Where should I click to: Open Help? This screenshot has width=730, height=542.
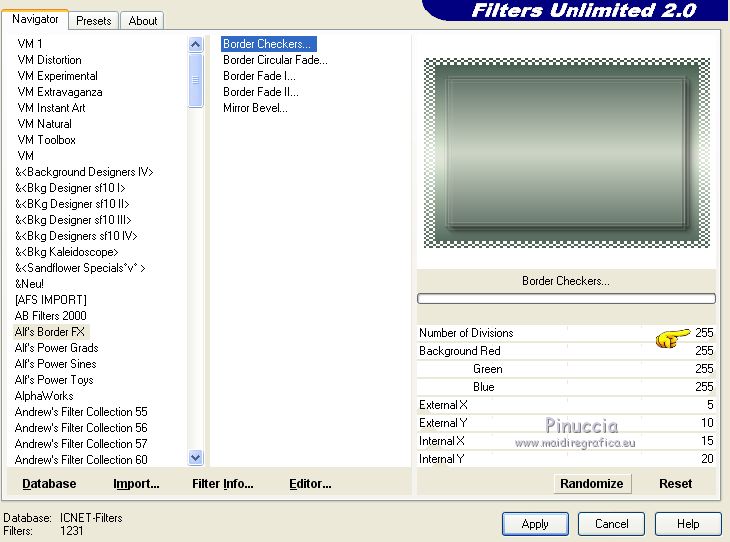click(x=688, y=524)
